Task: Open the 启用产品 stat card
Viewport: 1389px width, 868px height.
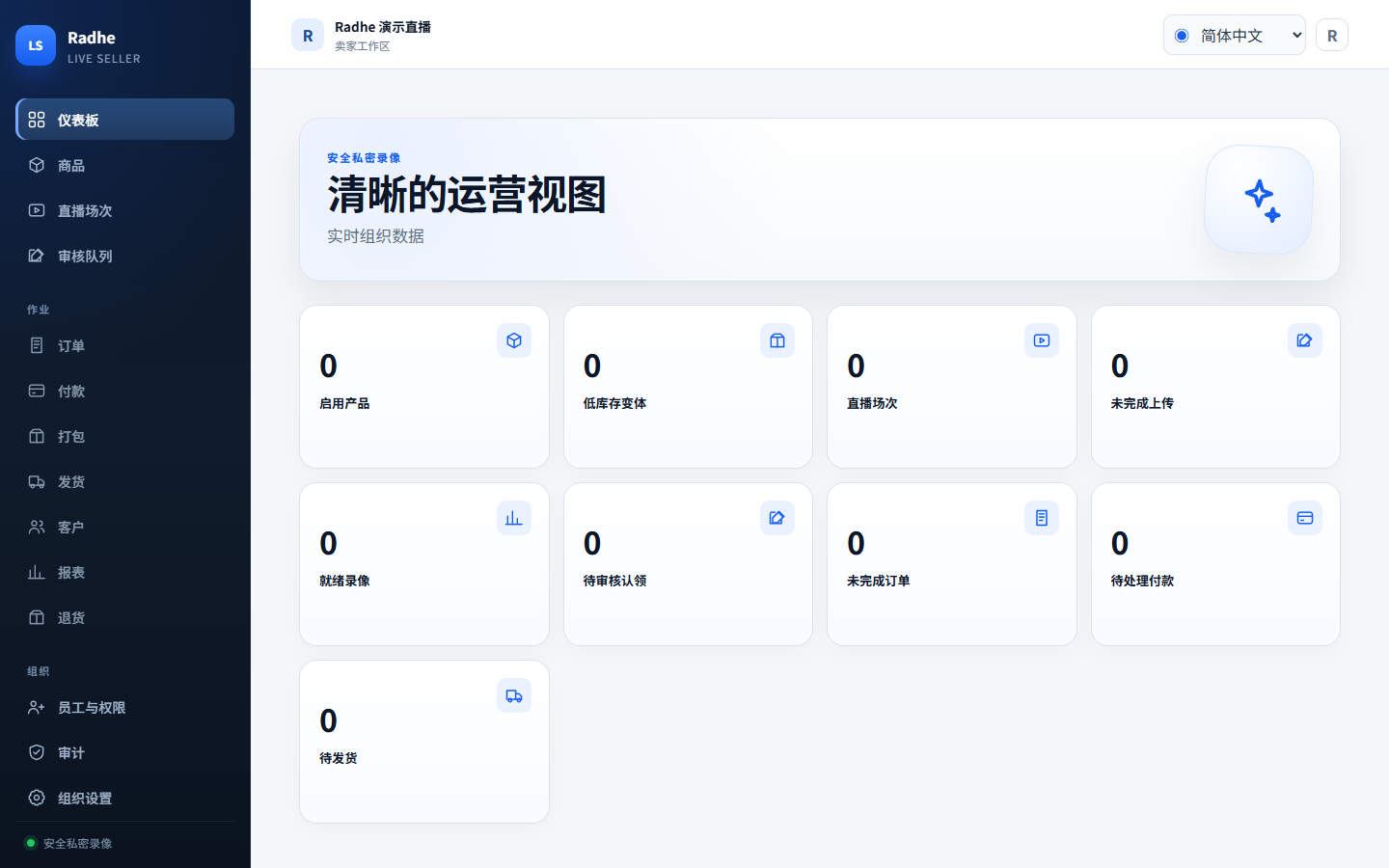Action: point(424,387)
